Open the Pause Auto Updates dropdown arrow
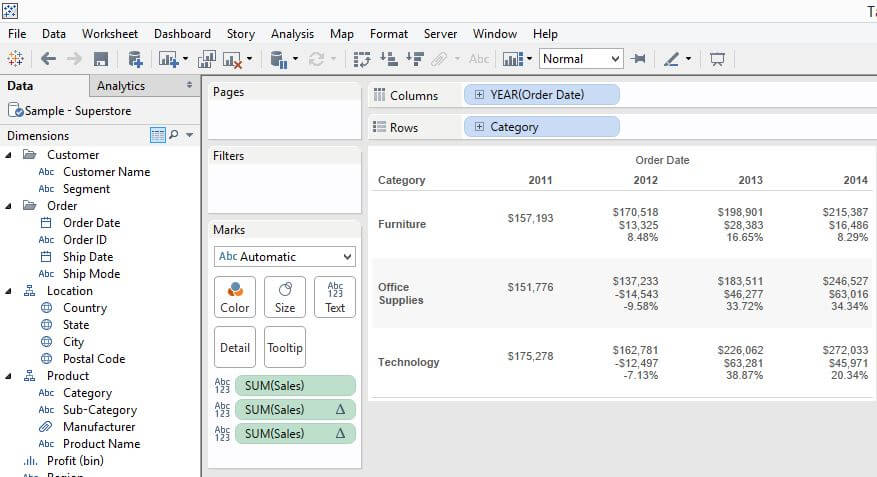Screen dimensions: 877x477 coord(295,59)
